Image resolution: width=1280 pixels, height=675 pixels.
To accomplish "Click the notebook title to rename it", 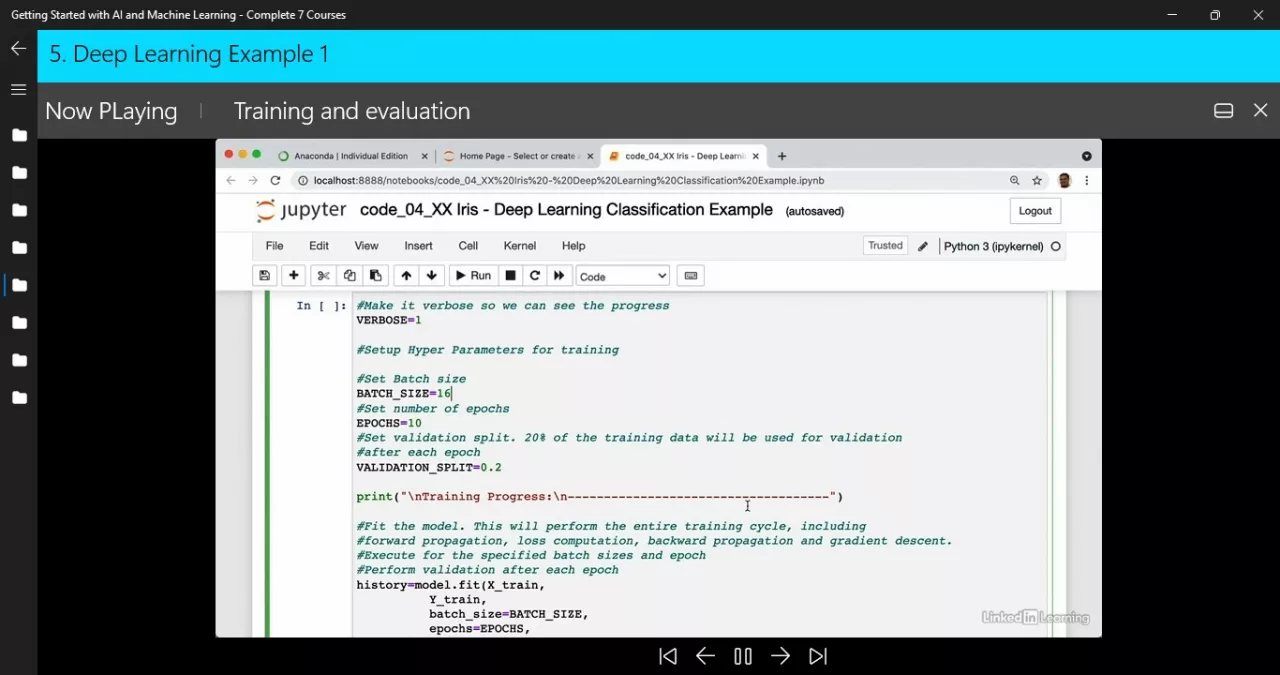I will [x=566, y=210].
